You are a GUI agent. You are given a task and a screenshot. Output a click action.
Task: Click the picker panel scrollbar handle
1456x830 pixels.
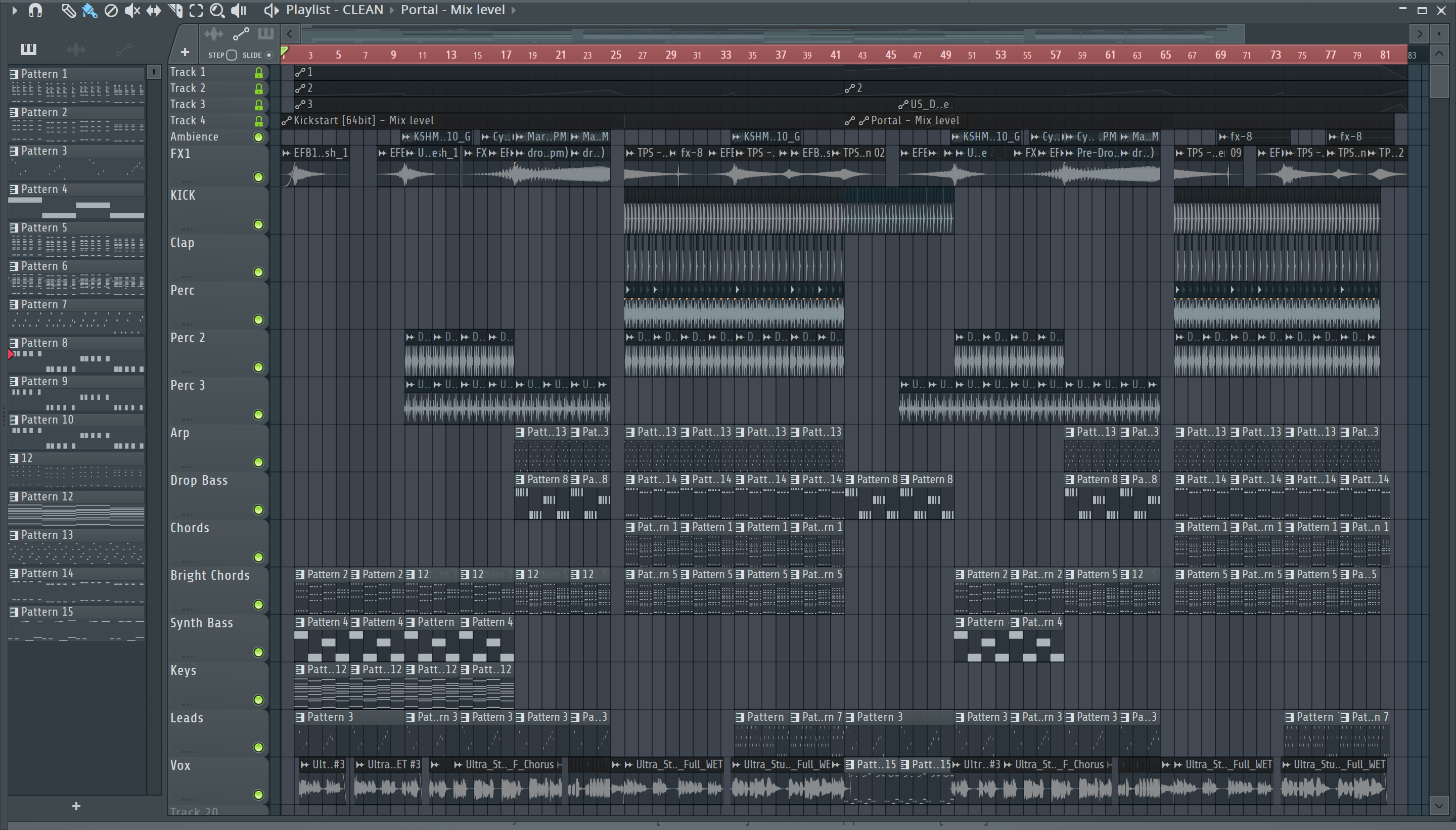154,72
